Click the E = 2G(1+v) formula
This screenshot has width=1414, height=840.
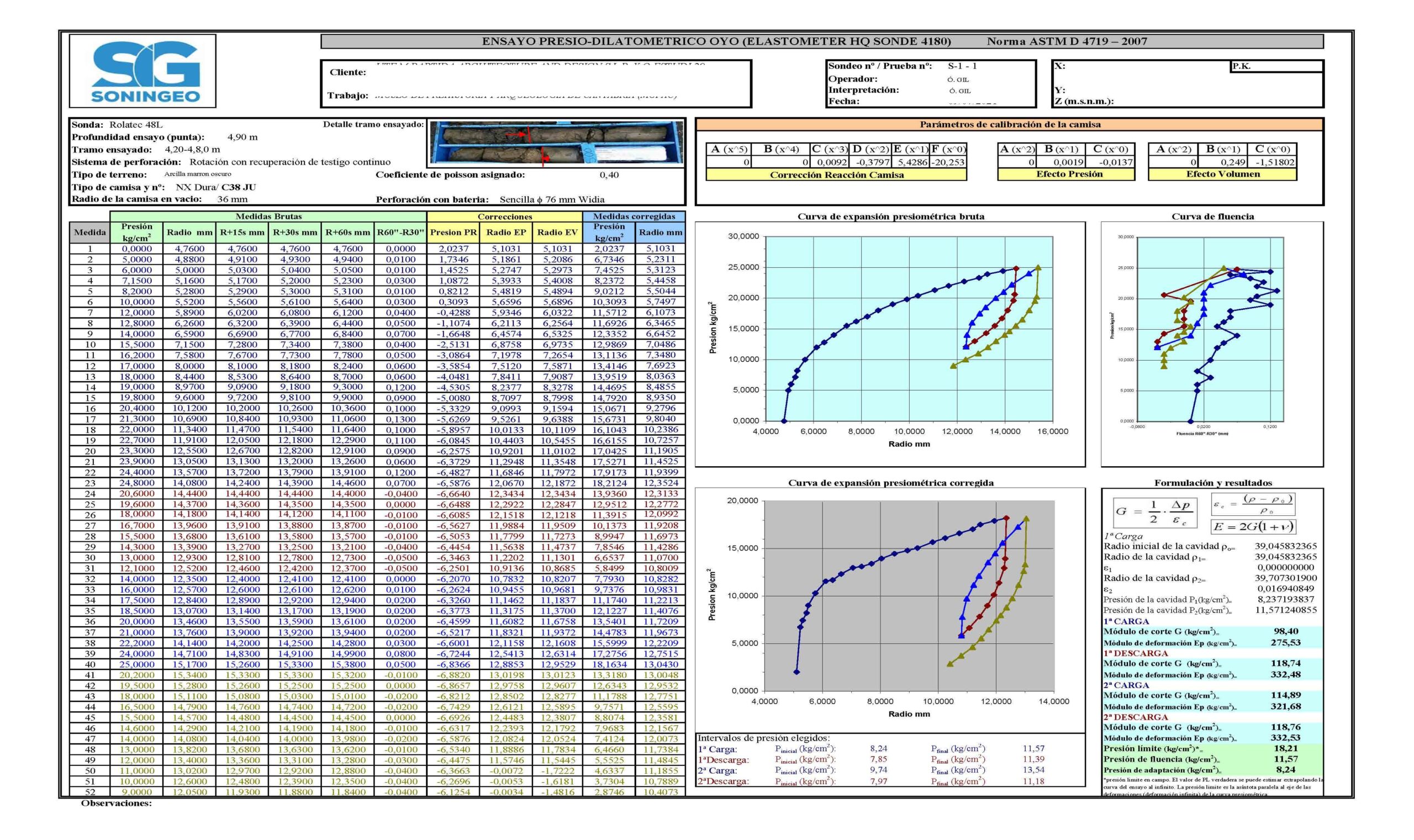[x=1253, y=526]
